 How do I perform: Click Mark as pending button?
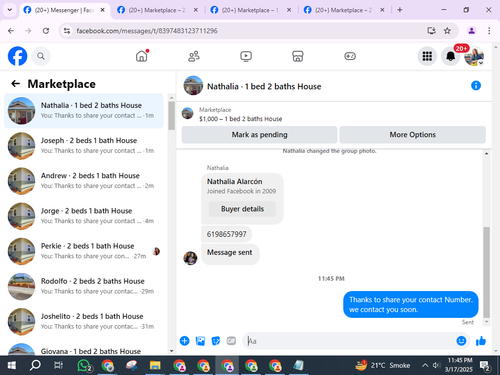pos(259,135)
